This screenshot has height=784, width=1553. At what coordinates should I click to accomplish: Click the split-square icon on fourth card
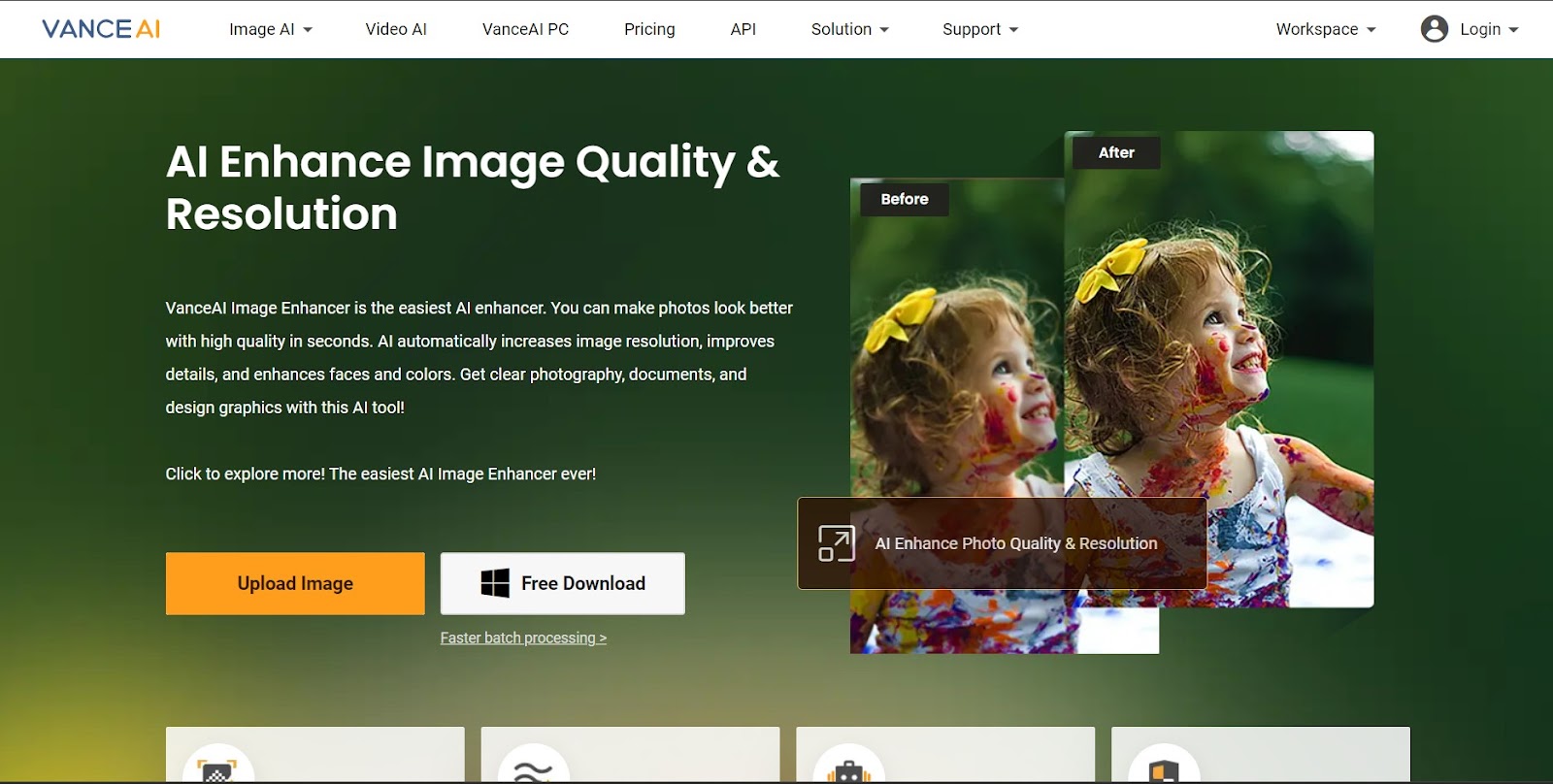click(x=1164, y=771)
